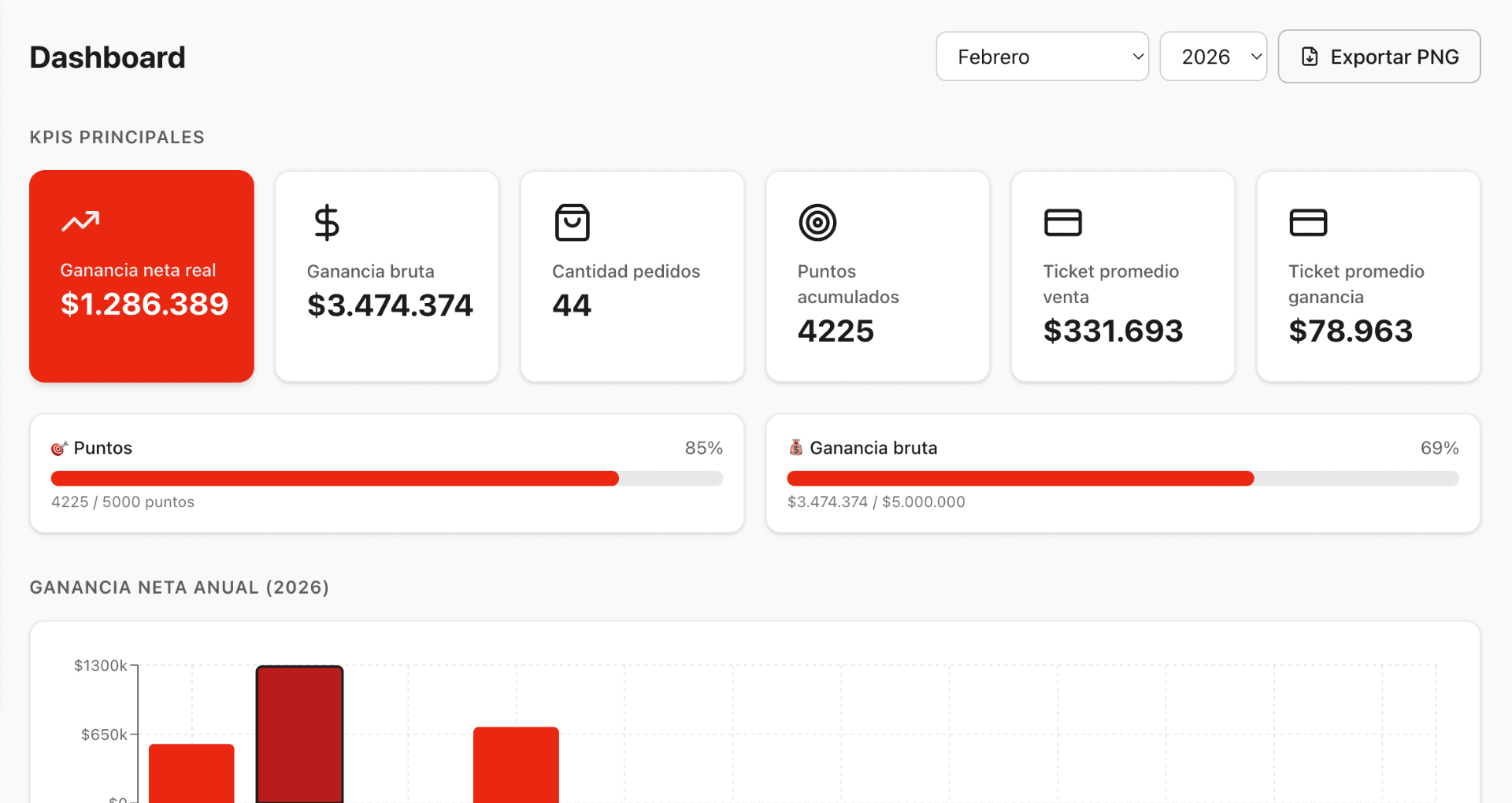
Task: Click the trending-up arrow icon on Ganancia neta real
Action: (80, 221)
